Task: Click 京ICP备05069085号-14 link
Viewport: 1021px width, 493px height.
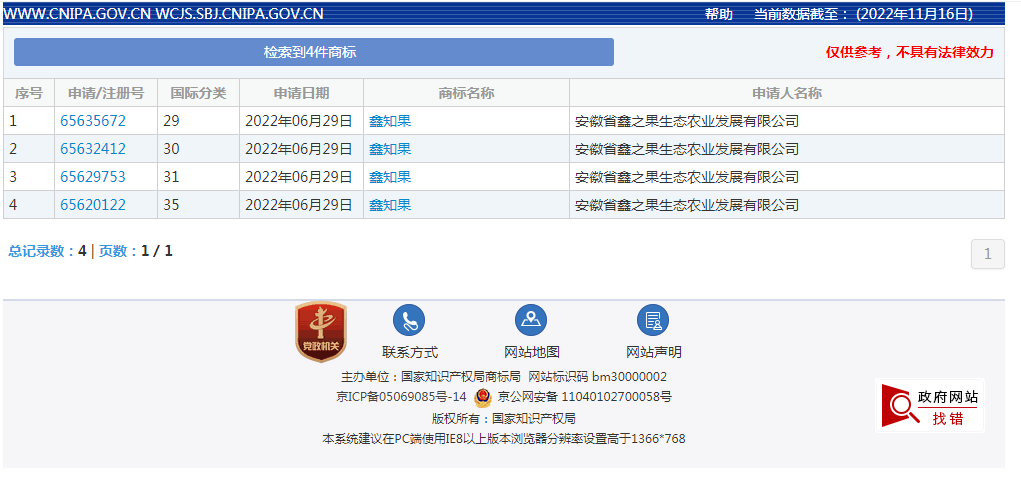Action: tap(401, 397)
